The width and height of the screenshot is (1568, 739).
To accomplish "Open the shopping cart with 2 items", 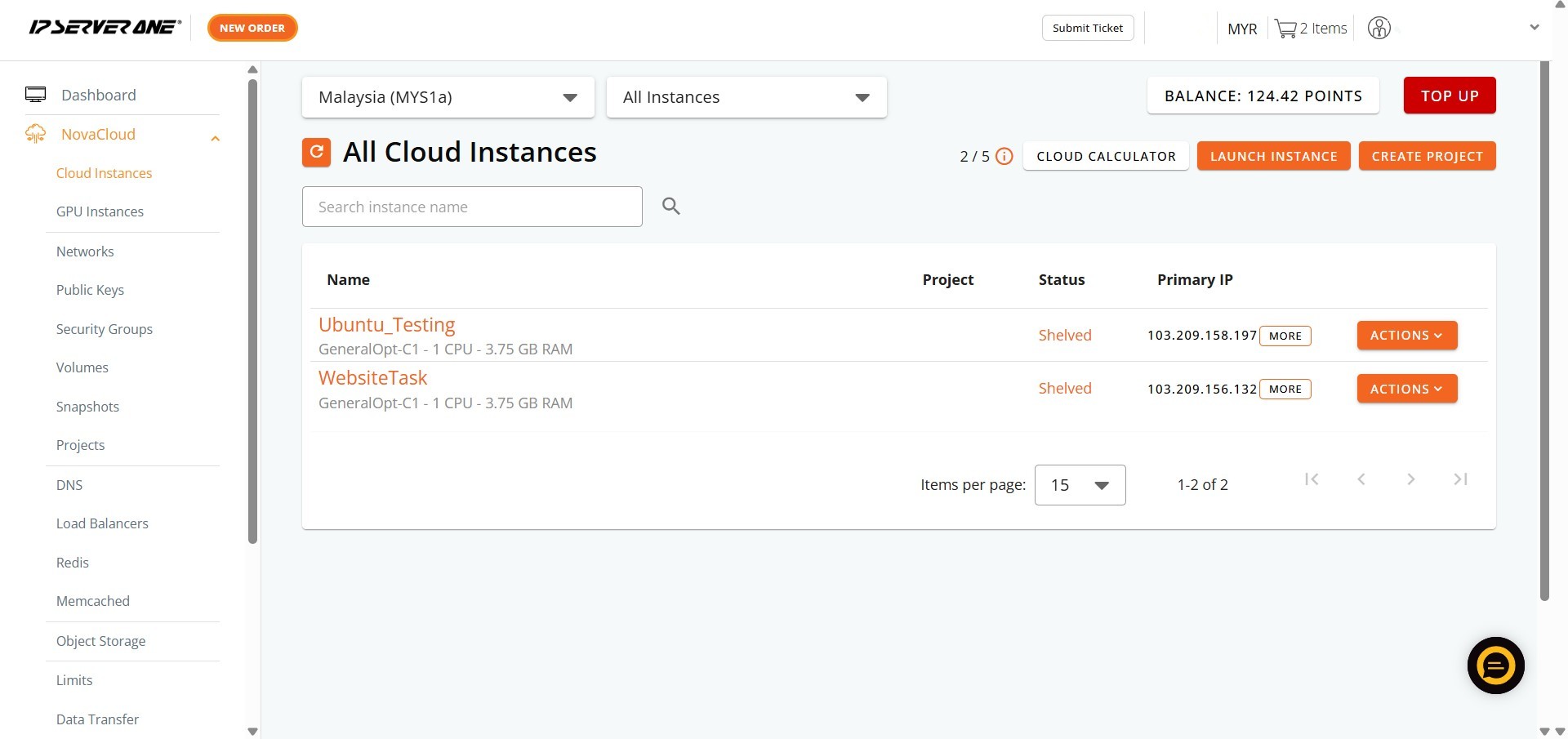I will point(1311,29).
